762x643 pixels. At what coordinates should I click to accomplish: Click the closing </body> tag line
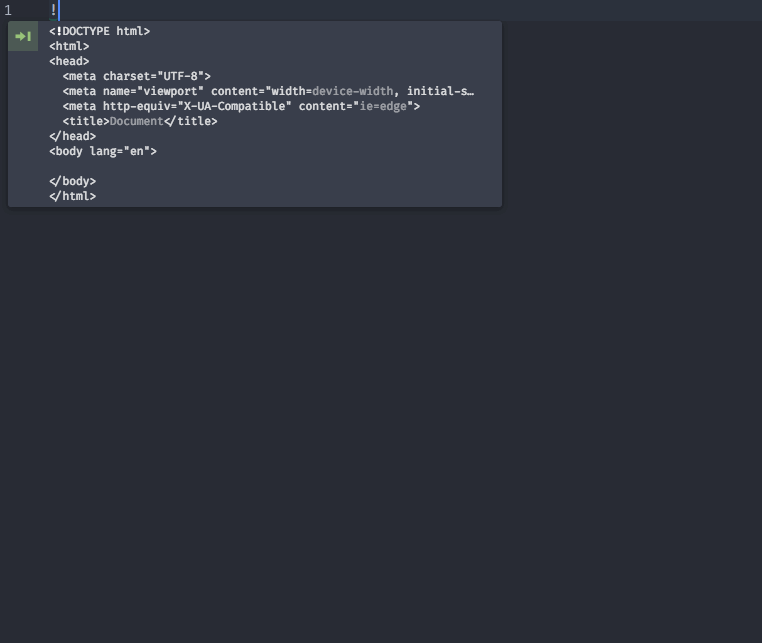[72, 181]
